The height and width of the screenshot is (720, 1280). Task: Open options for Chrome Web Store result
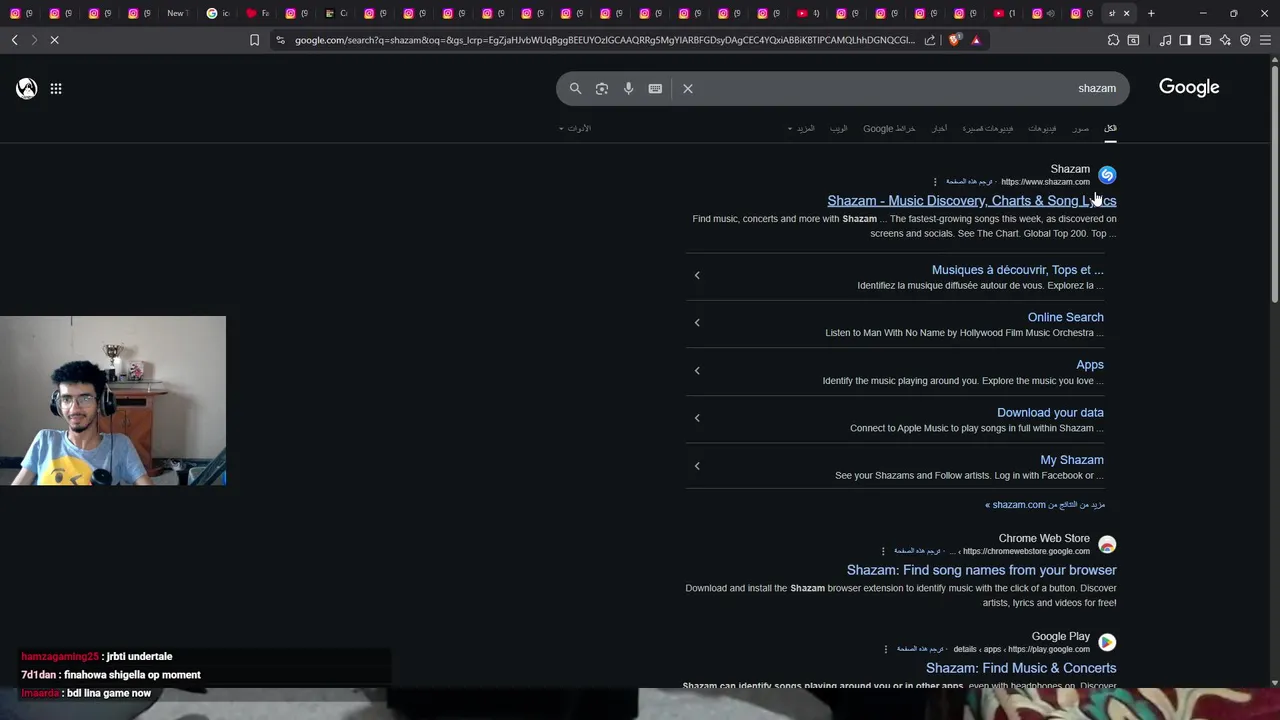883,551
